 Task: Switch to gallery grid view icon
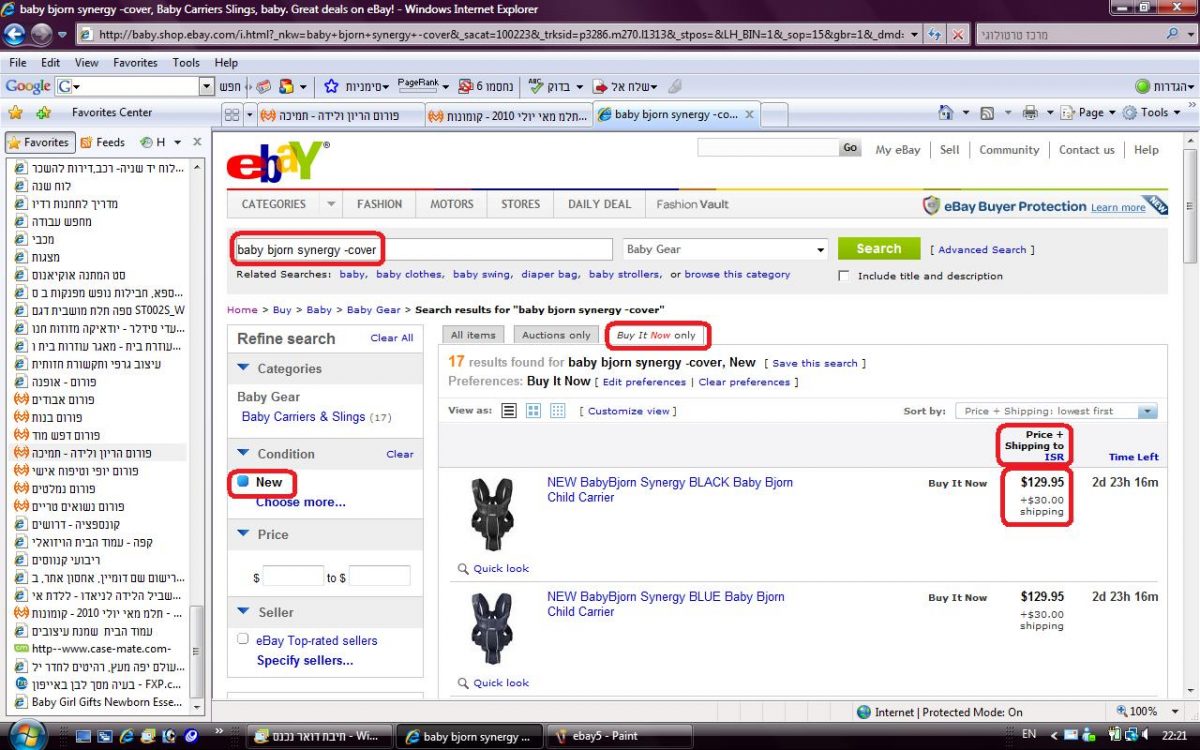(x=533, y=411)
